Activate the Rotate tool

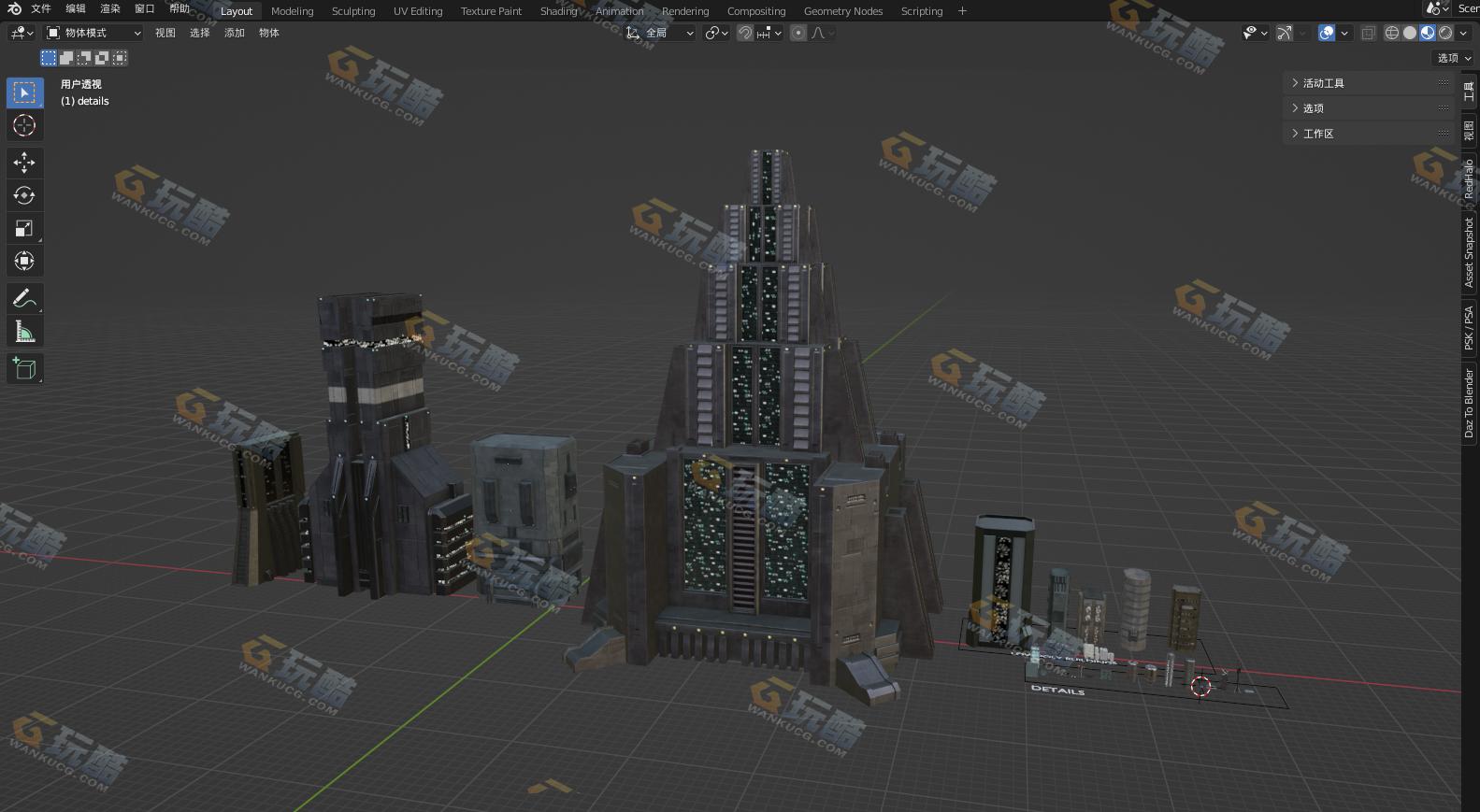[x=25, y=195]
